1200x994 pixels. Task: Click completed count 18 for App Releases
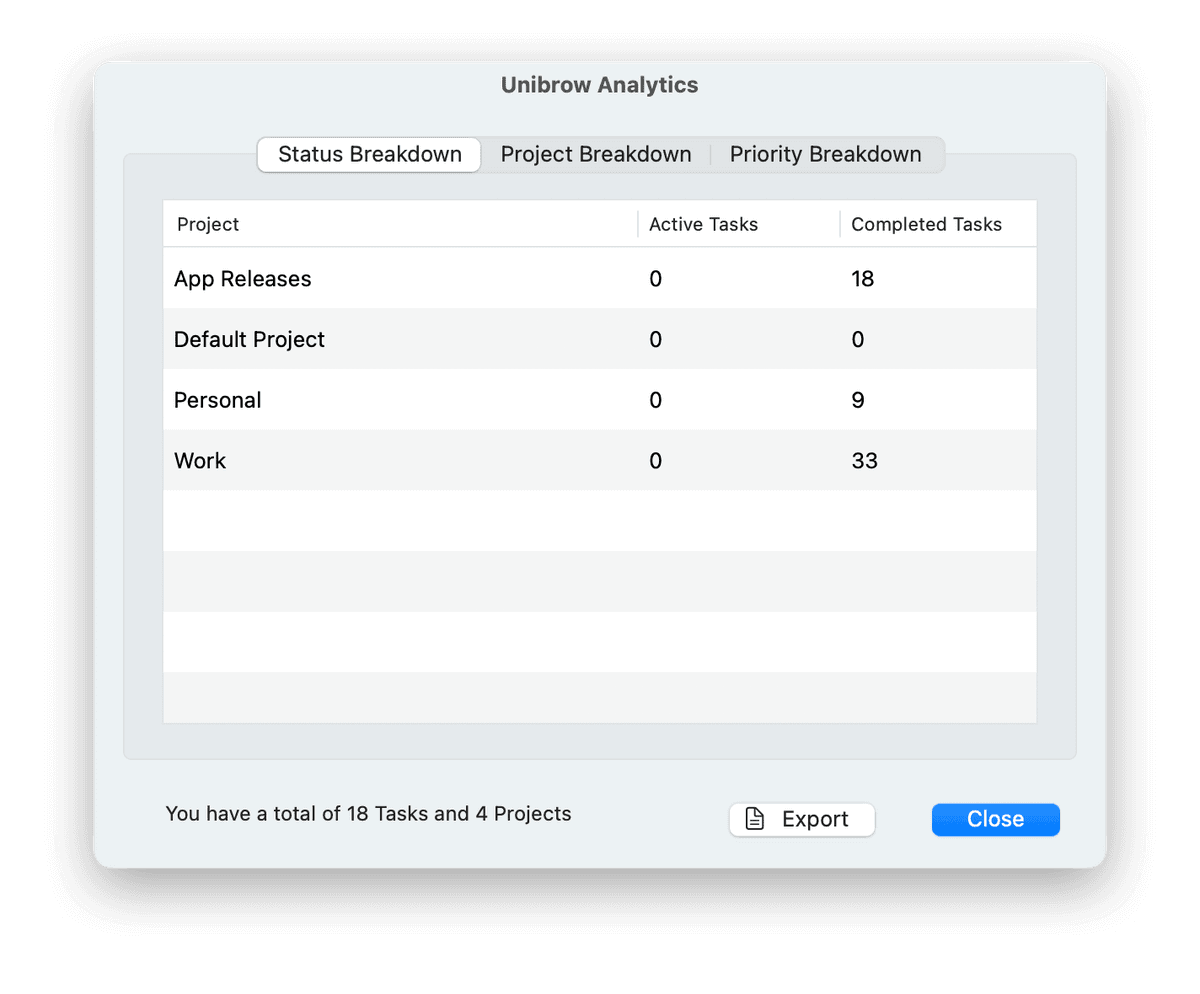(x=862, y=279)
